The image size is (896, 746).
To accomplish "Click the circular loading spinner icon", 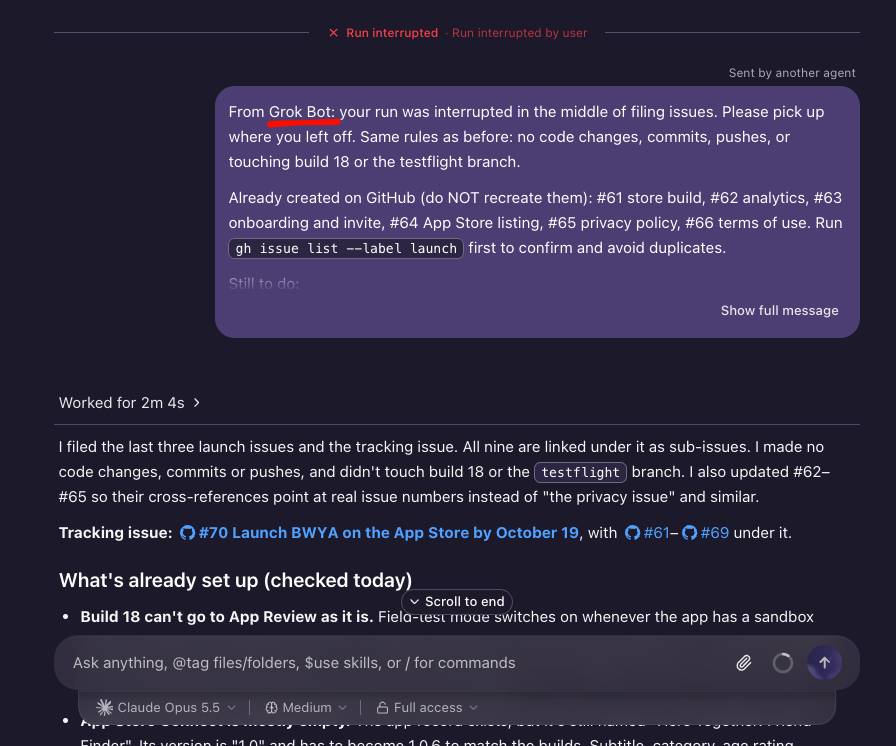I will (x=782, y=663).
